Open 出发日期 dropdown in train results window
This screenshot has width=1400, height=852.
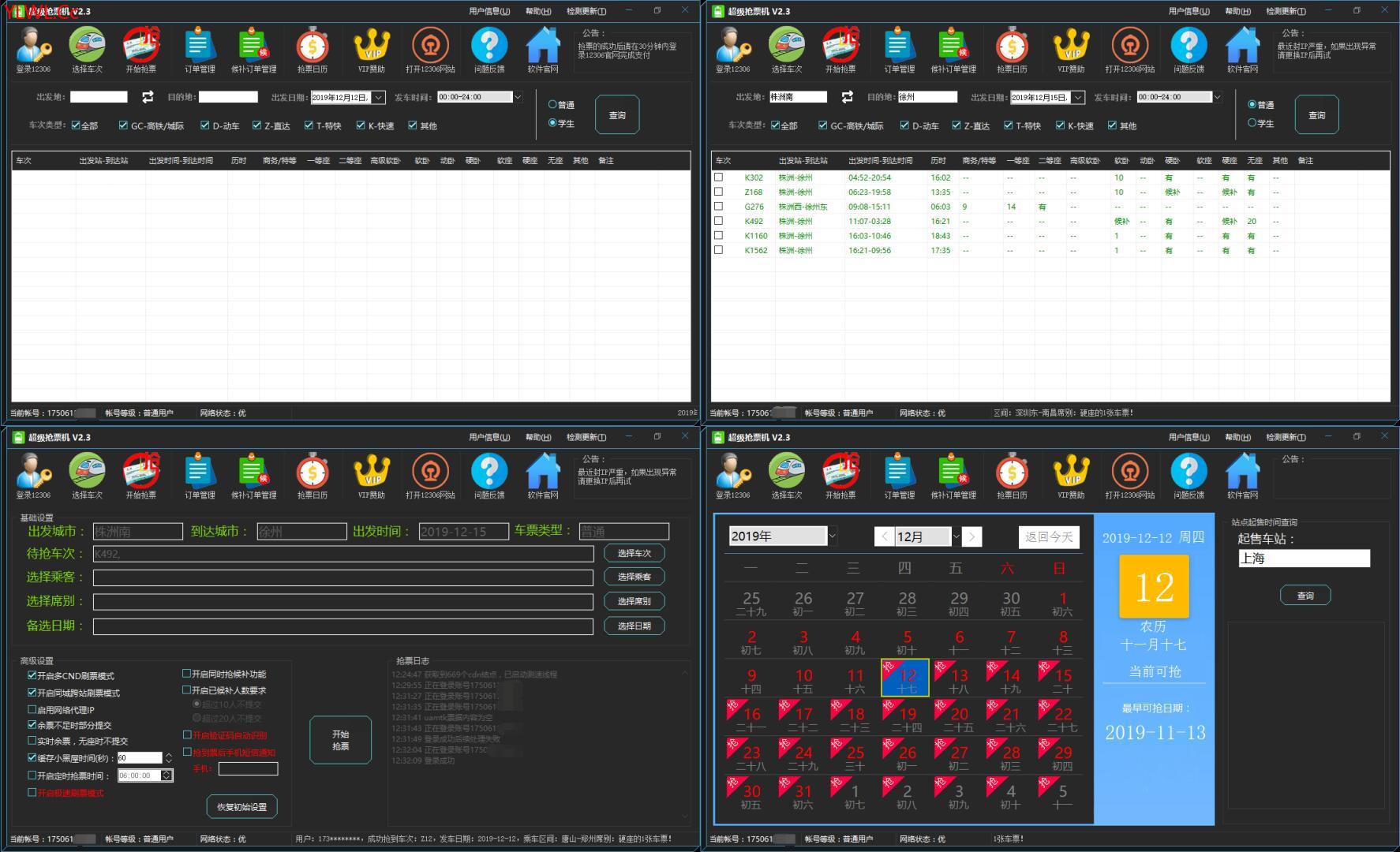[1078, 97]
